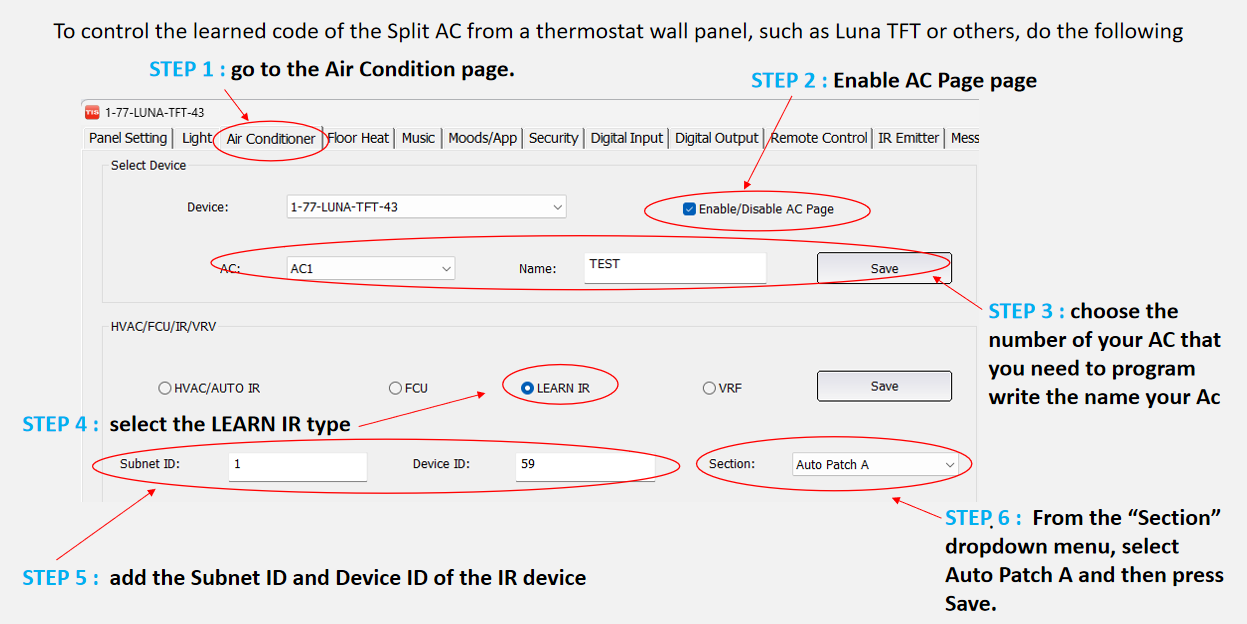Image resolution: width=1247 pixels, height=624 pixels.
Task: Open the Device dropdown list
Action: (x=426, y=207)
